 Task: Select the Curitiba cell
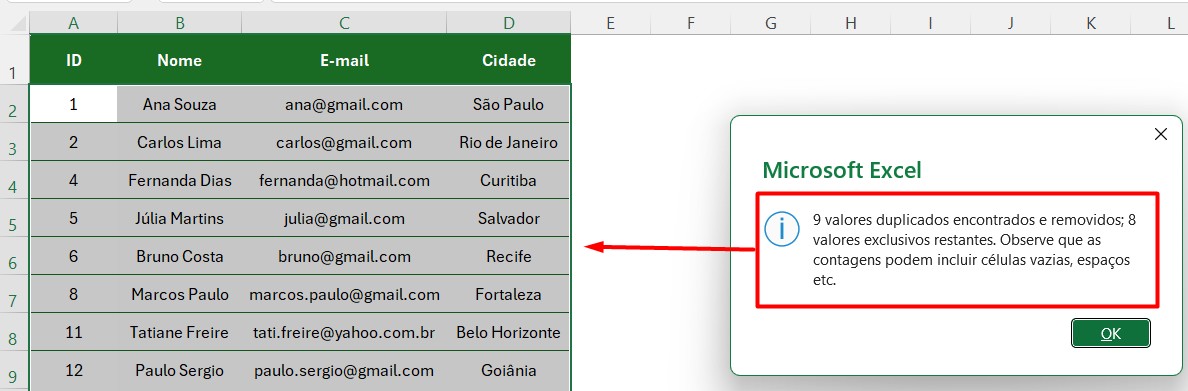(x=508, y=180)
